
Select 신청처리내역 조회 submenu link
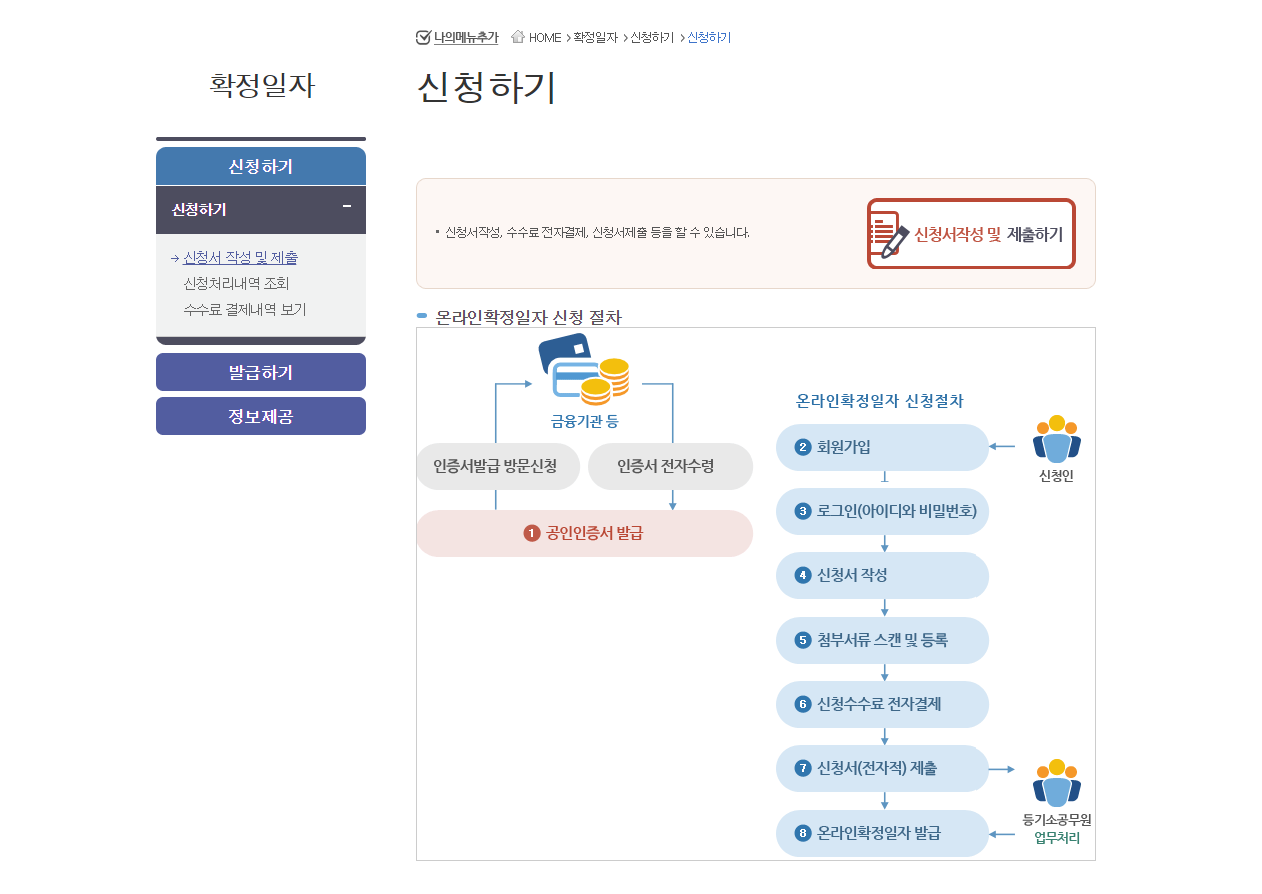click(237, 284)
